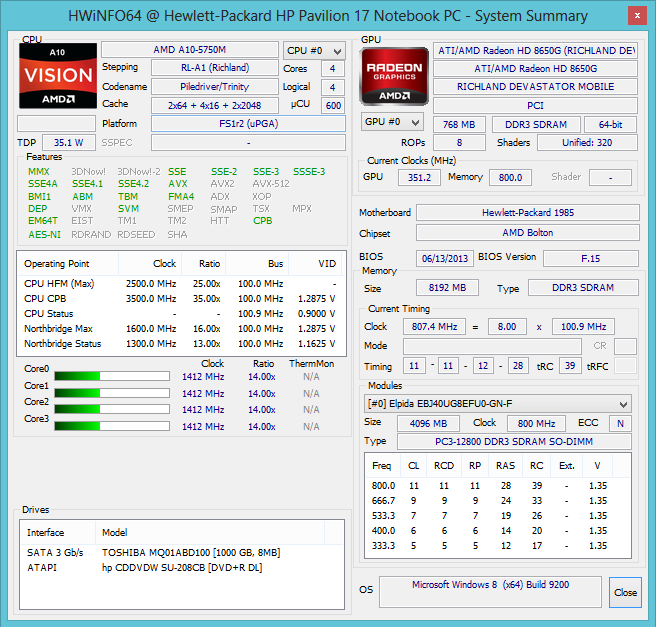Click the µCU value 600
Screen dimensions: 656x627
(x=333, y=105)
